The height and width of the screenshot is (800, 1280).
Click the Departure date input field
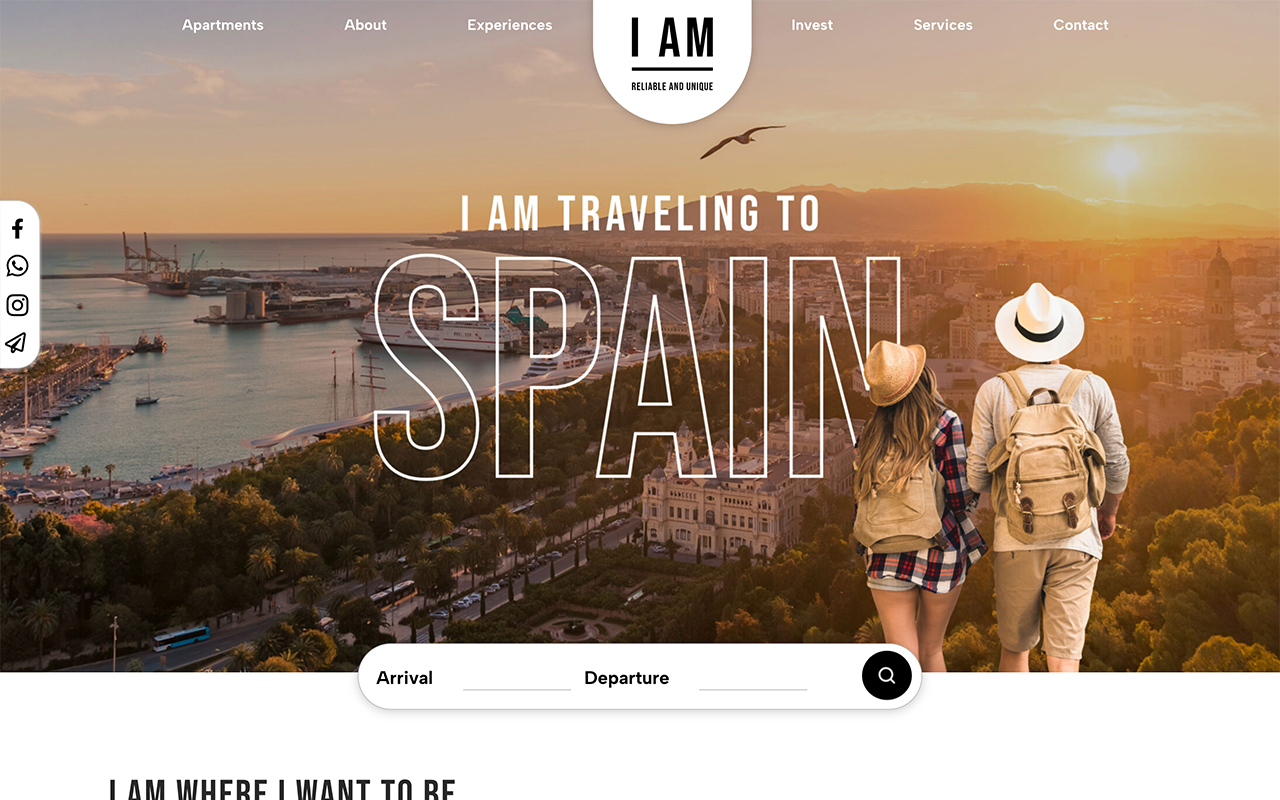coord(753,677)
